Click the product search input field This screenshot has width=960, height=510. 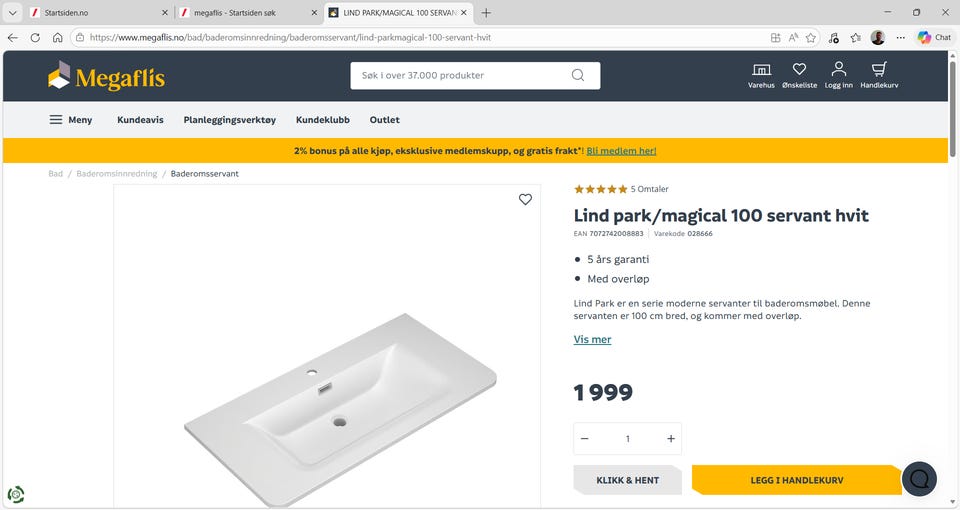460,75
